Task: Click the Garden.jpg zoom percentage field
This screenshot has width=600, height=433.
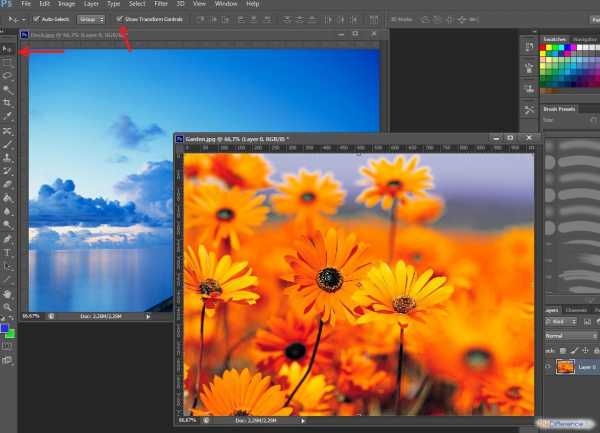Action: [188, 420]
